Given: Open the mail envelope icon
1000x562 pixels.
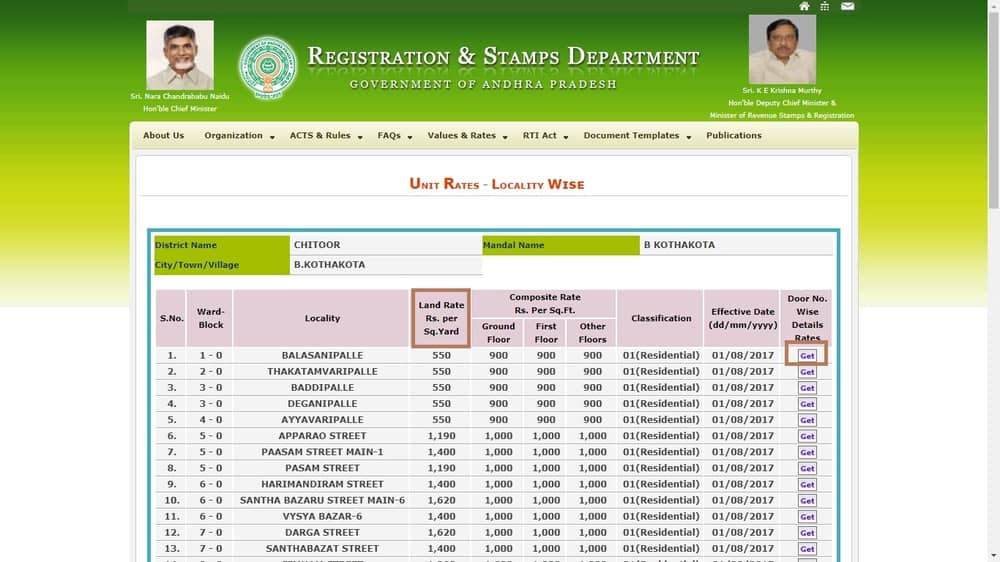Looking at the screenshot, I should (x=847, y=6).
